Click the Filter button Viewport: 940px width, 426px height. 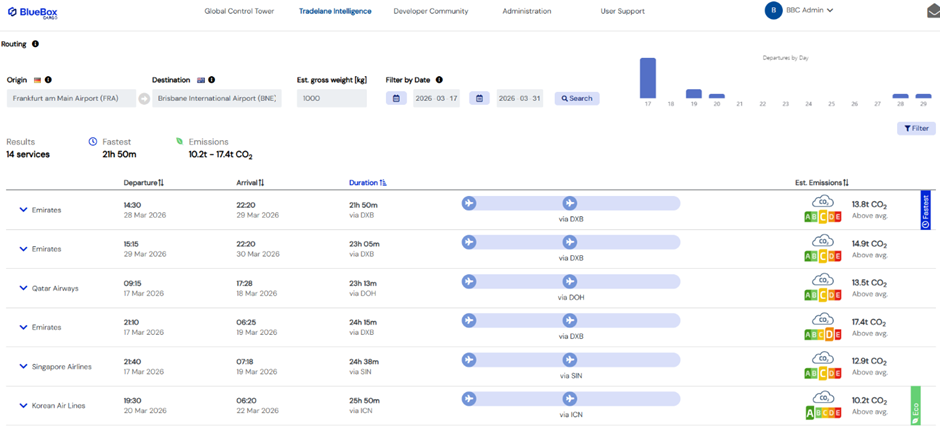916,128
